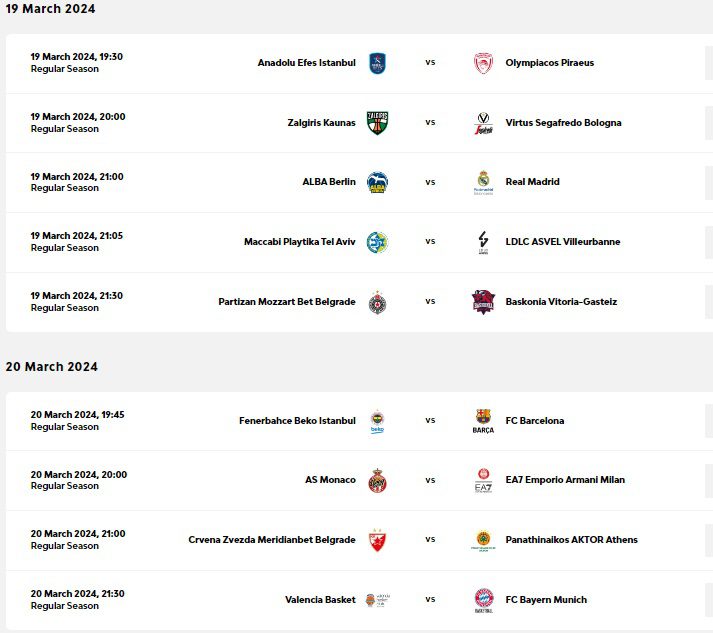Image resolution: width=713 pixels, height=633 pixels.
Task: Click the Panathinaikos AKTOR Athens logo
Action: (483, 540)
